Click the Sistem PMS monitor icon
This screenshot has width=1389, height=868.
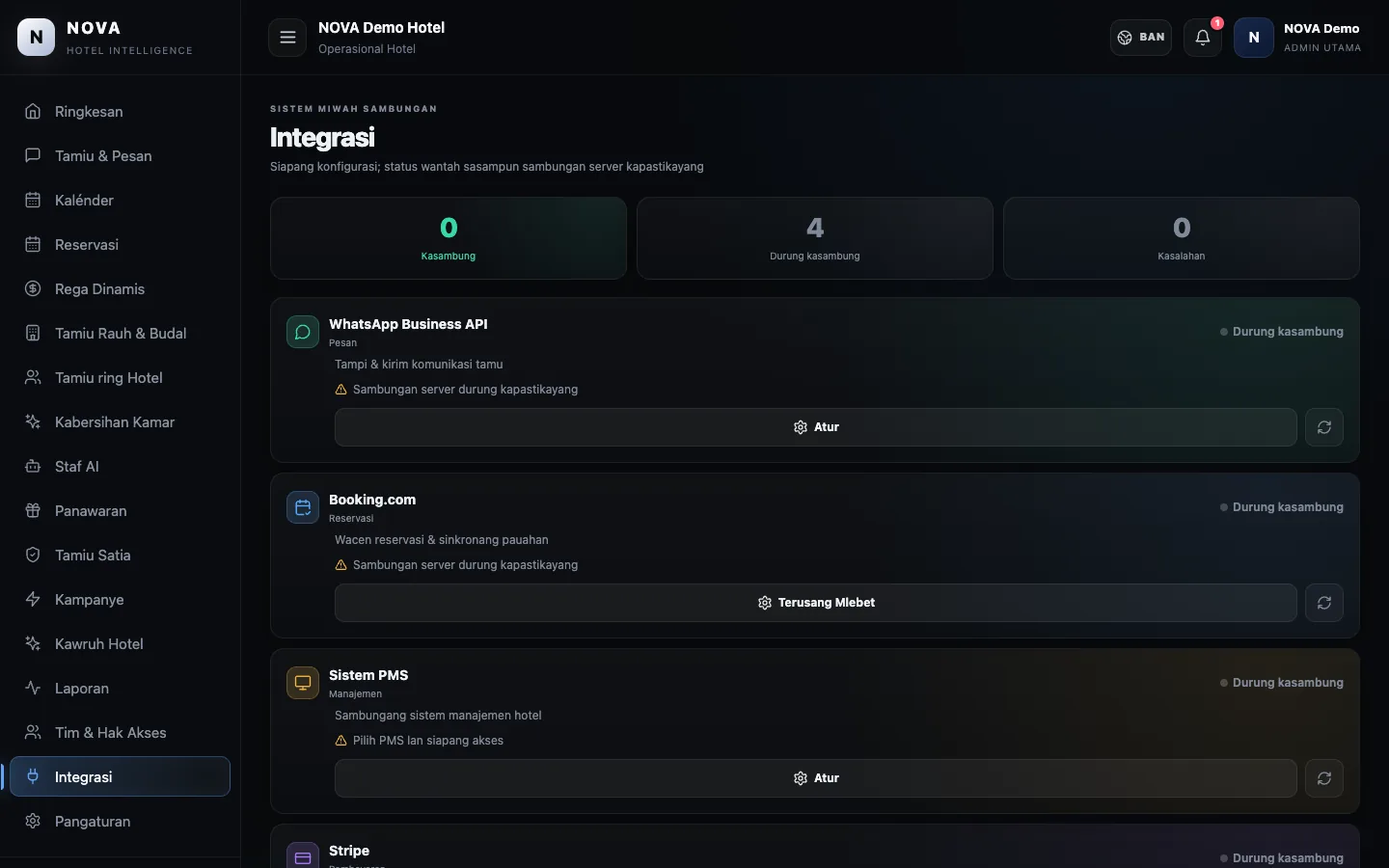coord(303,683)
